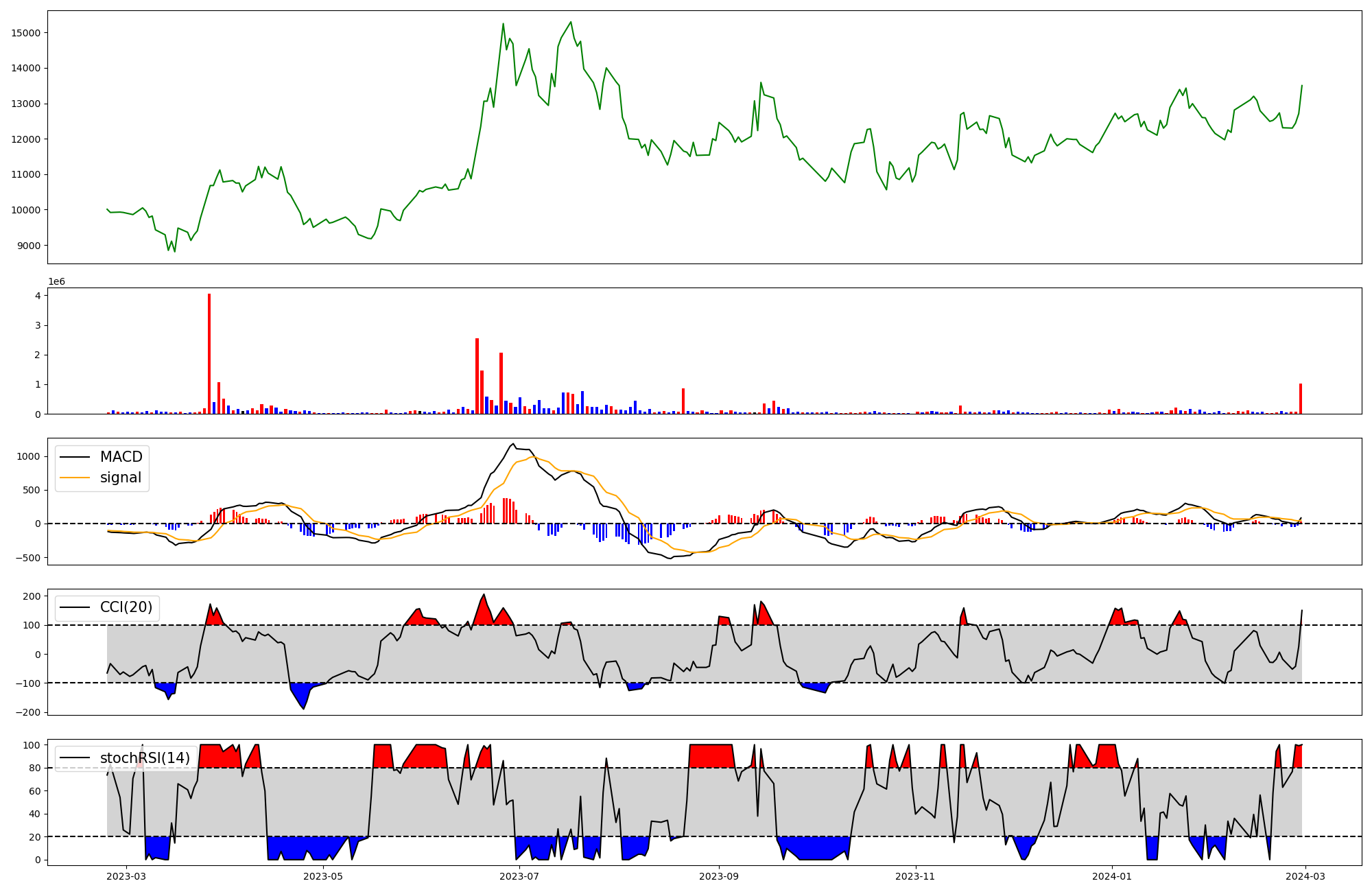This screenshot has height=892, width=1372.
Task: Click the black MACD line legend swatch
Action: (x=75, y=457)
